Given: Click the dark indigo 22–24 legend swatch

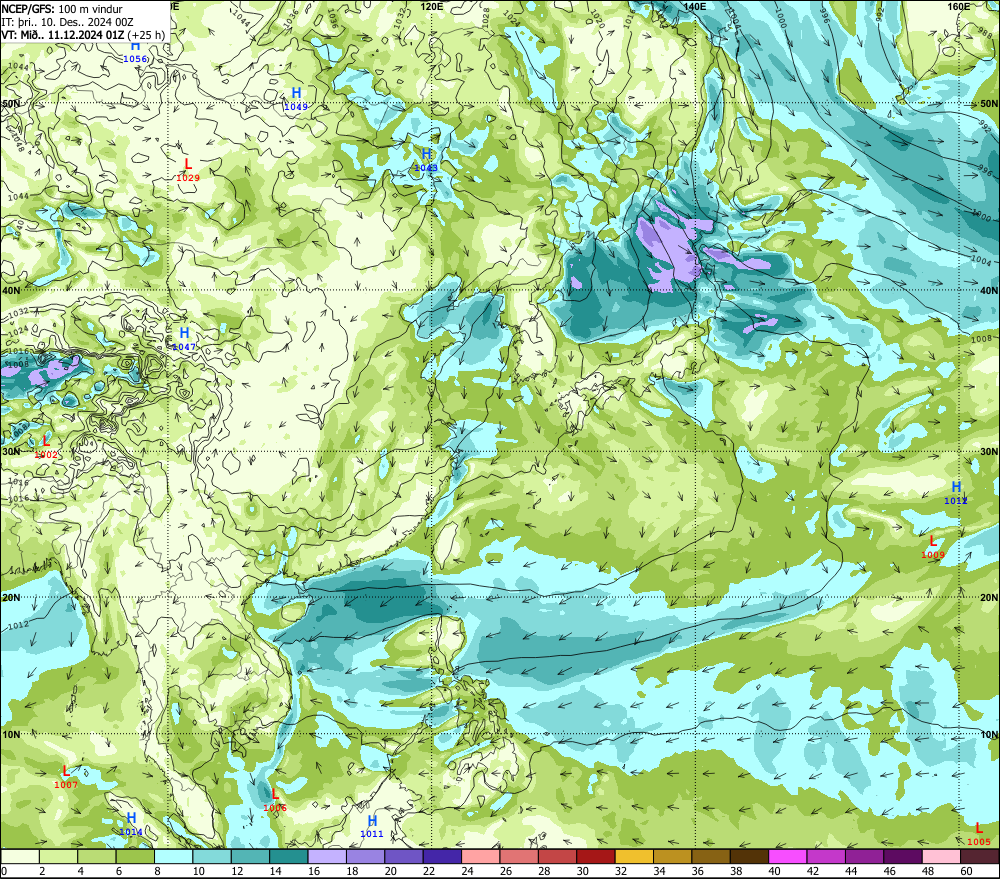Looking at the screenshot, I should point(443,856).
